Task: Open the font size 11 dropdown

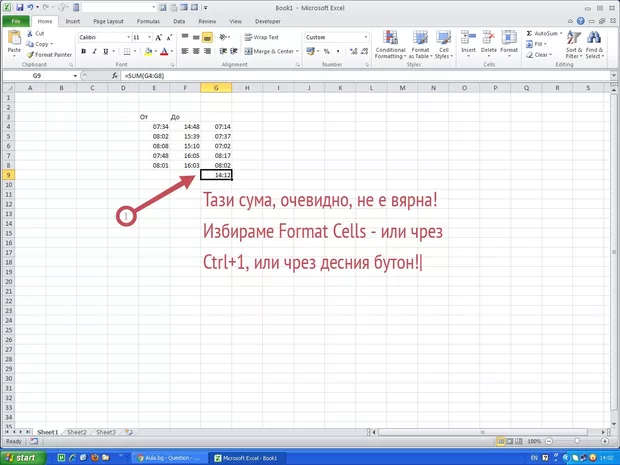Action: click(x=149, y=37)
